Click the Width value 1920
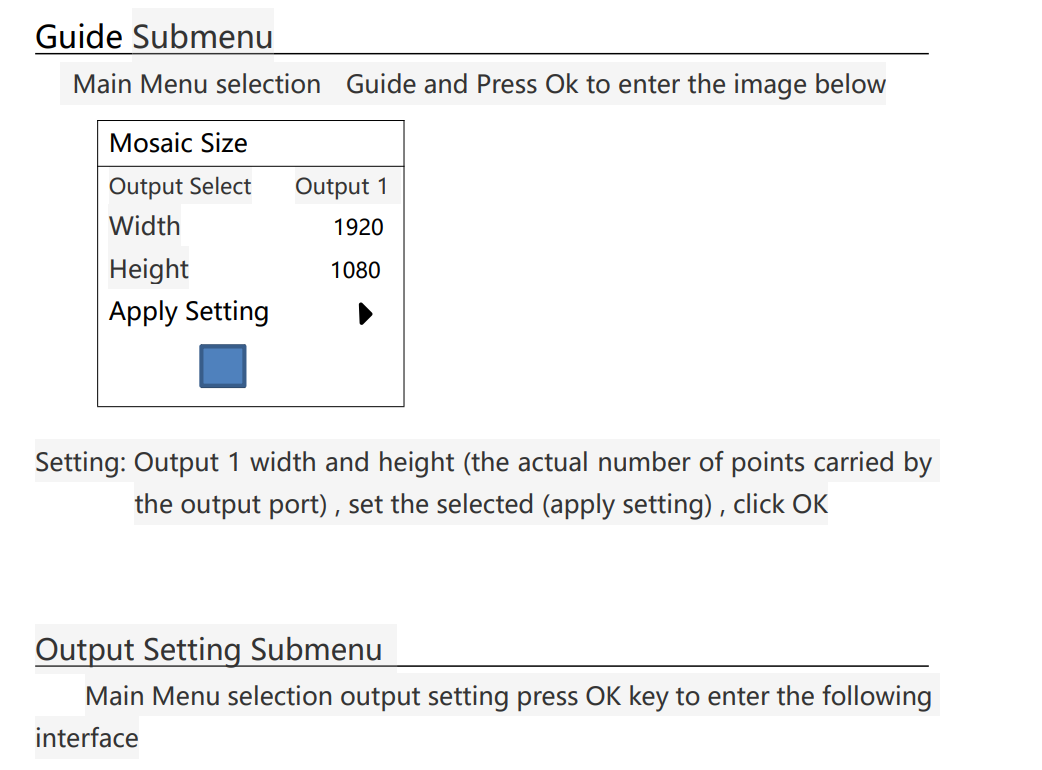Viewport: 1042px width, 770px height. [358, 227]
